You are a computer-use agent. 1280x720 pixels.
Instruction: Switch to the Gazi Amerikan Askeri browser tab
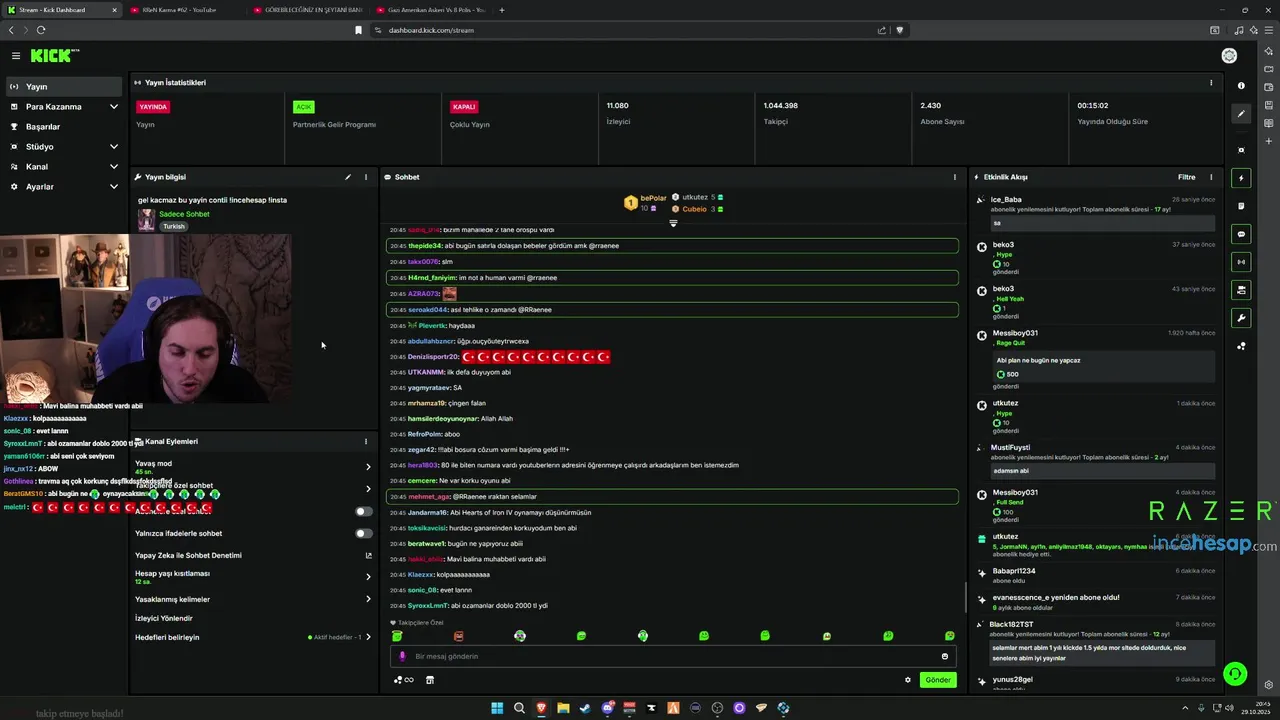pos(430,10)
